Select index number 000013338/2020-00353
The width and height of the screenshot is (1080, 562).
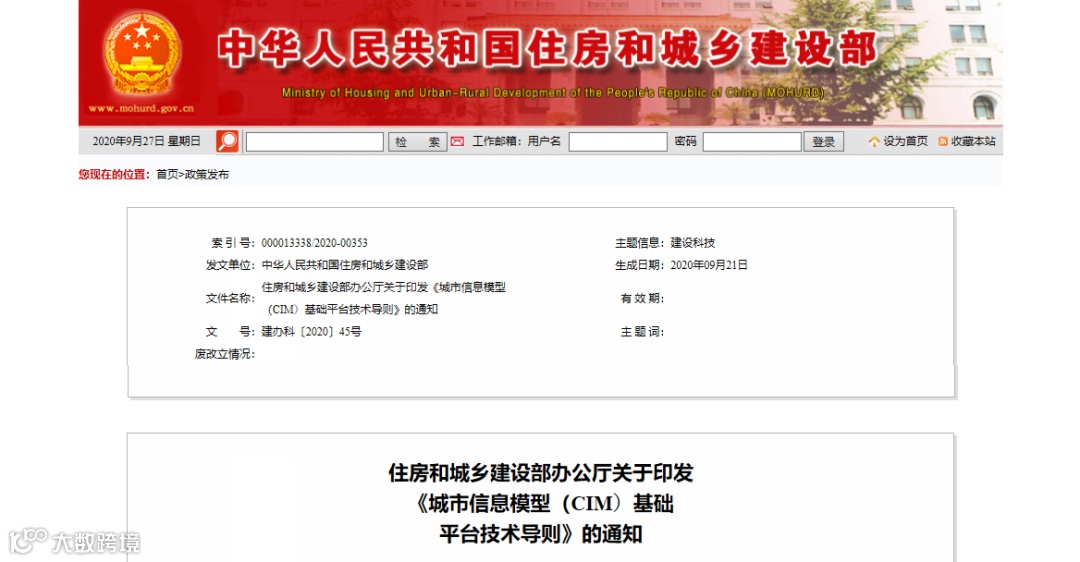point(315,243)
